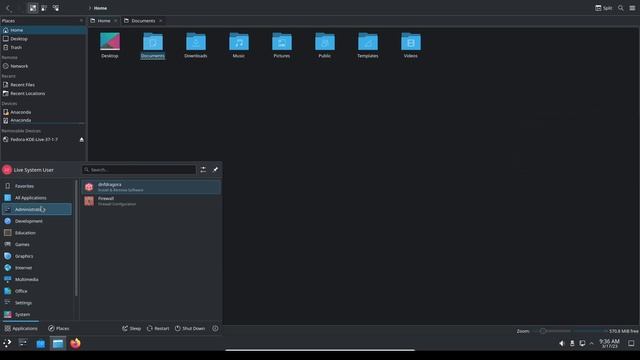Close the Places panel

(x=81, y=21)
